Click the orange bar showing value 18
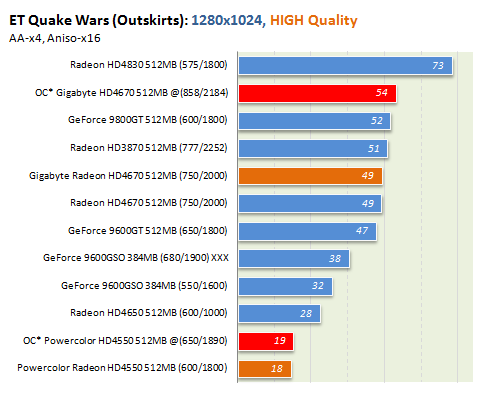This screenshot has height=402, width=487. tap(265, 369)
